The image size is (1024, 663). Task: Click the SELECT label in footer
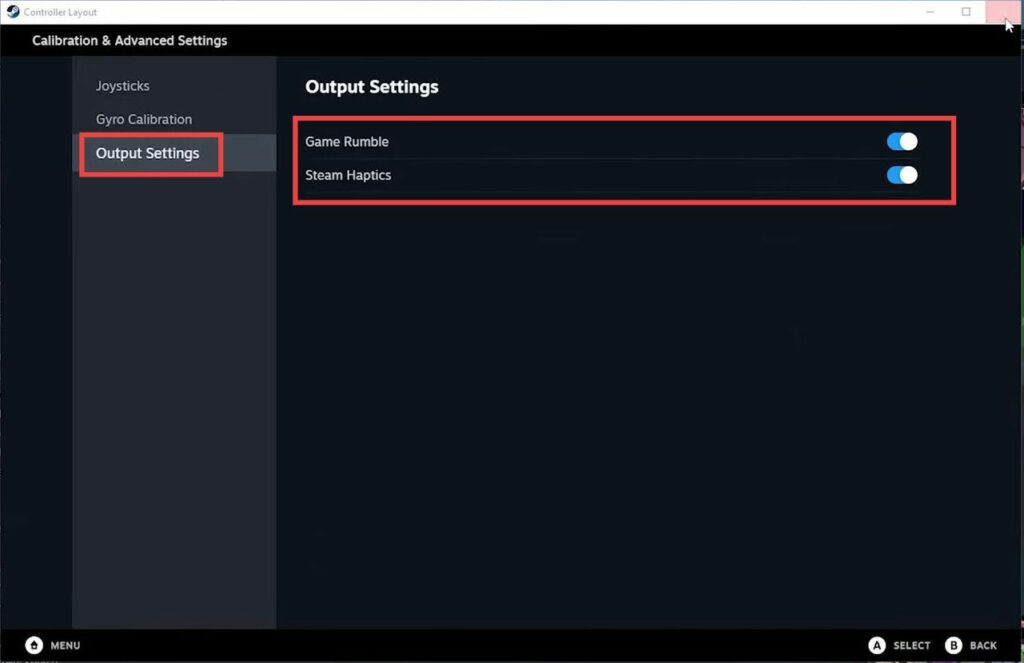click(912, 645)
